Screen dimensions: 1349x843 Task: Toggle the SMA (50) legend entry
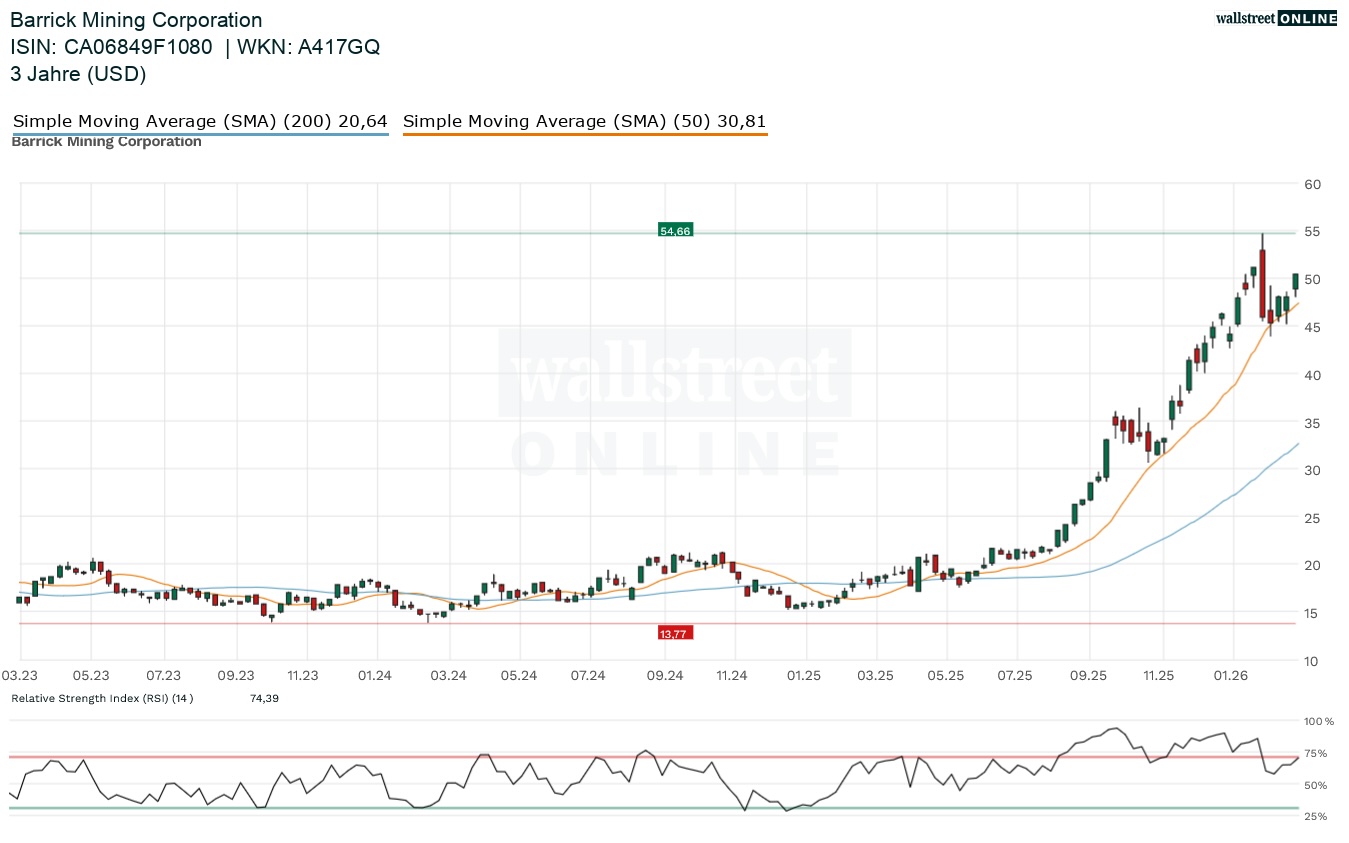(x=584, y=122)
